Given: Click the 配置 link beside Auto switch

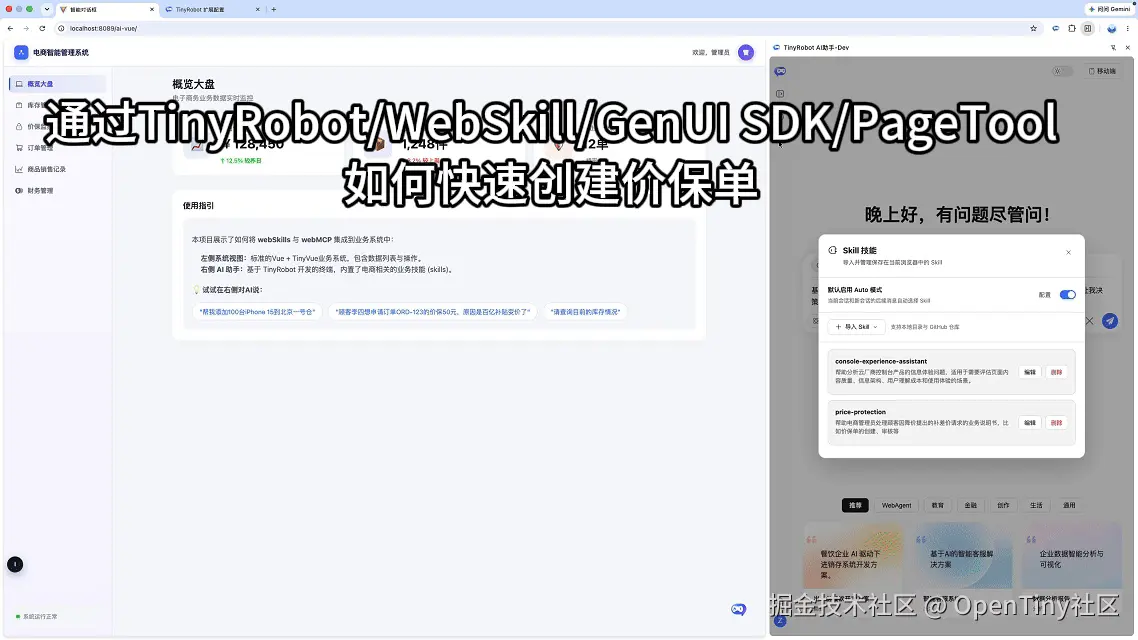Looking at the screenshot, I should pyautogui.click(x=1044, y=295).
